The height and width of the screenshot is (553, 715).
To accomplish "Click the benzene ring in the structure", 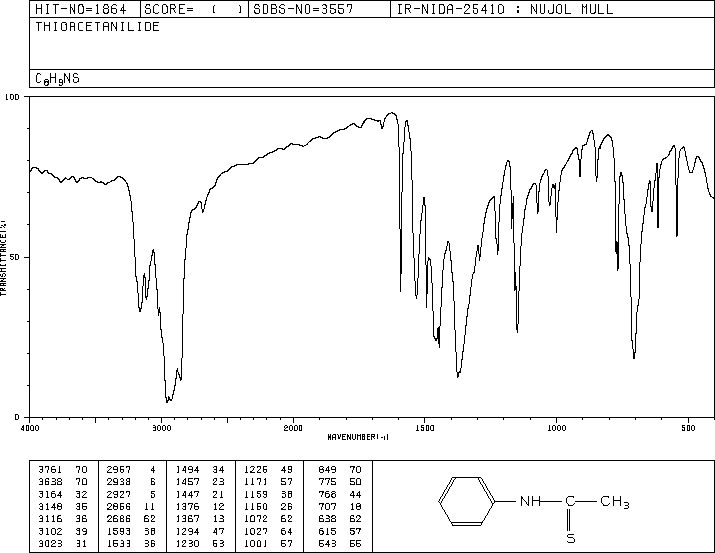I will (467, 501).
